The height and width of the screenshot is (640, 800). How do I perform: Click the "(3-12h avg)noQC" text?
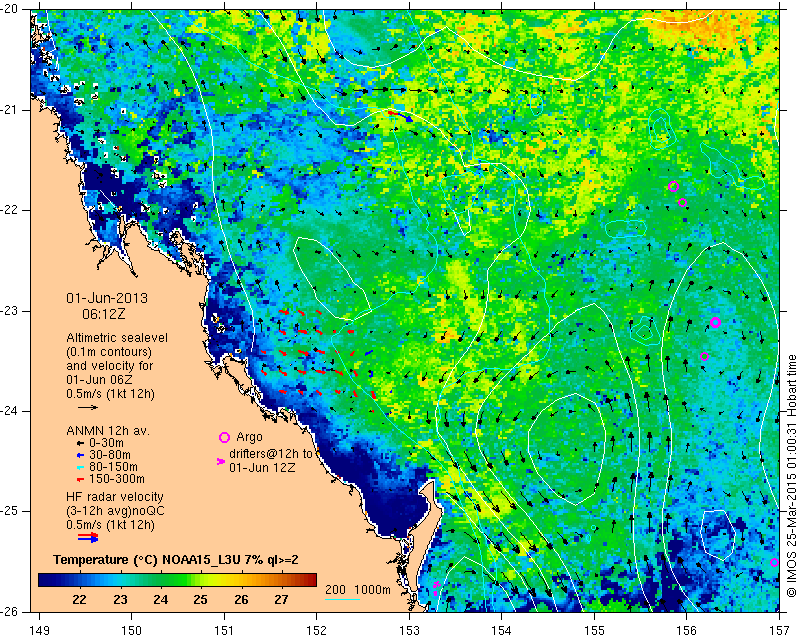click(x=115, y=510)
